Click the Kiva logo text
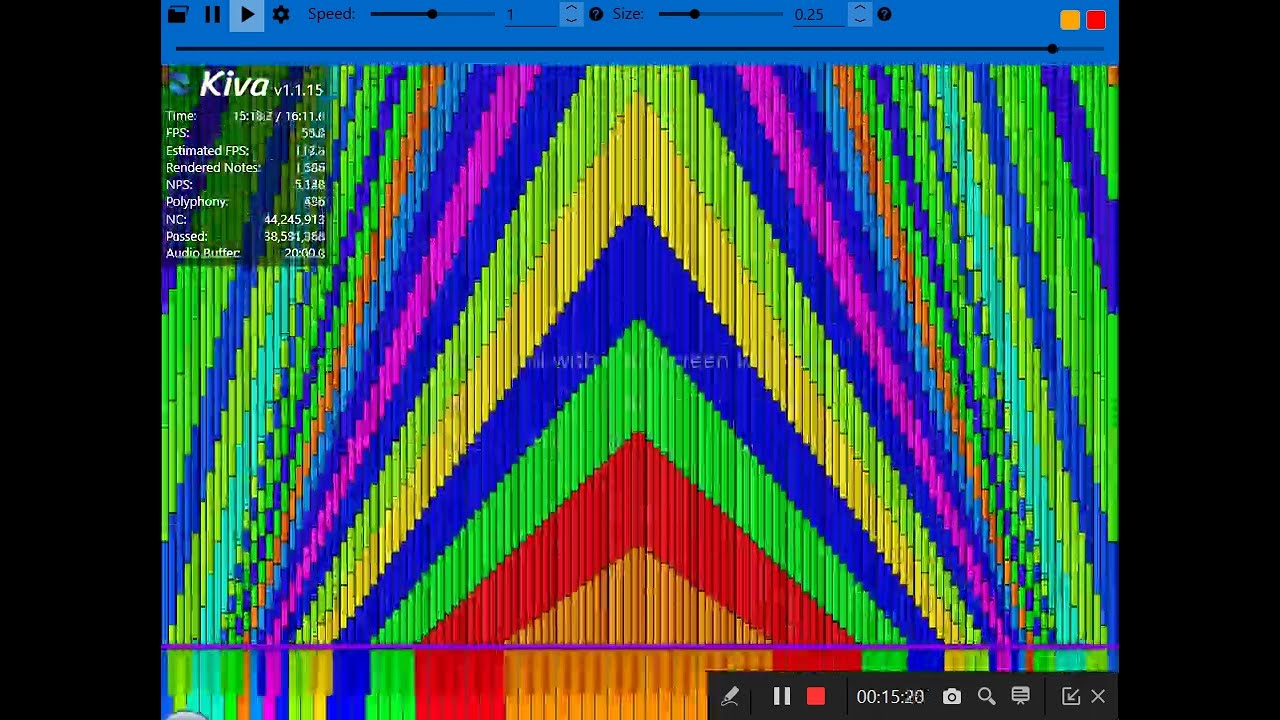 point(234,85)
